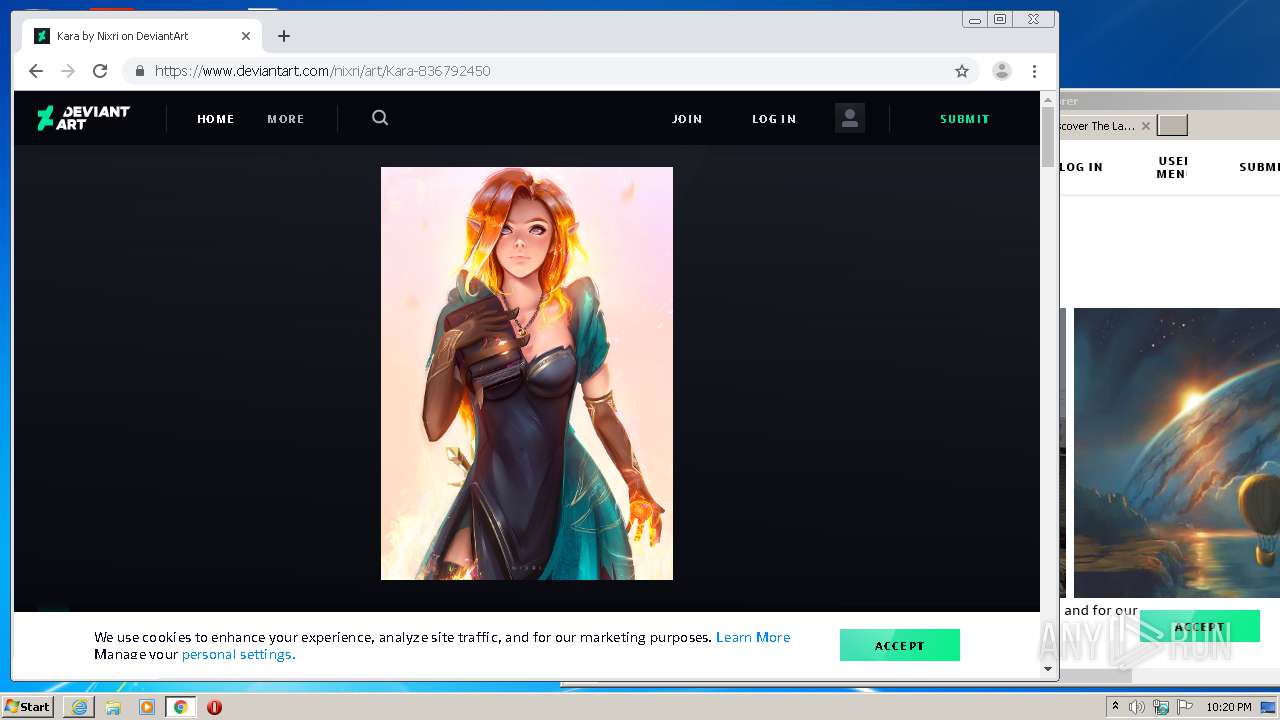
Task: Click the Chrome forward arrow
Action: pyautogui.click(x=68, y=71)
